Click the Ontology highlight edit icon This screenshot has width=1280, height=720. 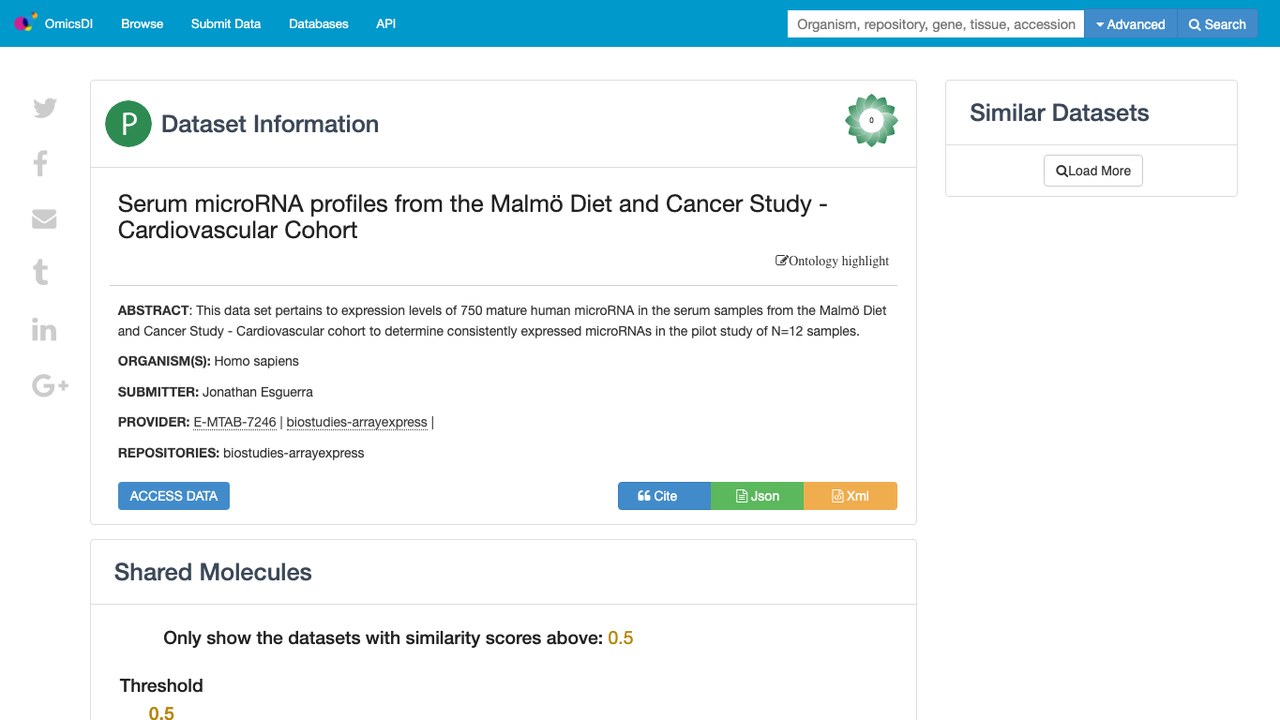[x=782, y=261]
